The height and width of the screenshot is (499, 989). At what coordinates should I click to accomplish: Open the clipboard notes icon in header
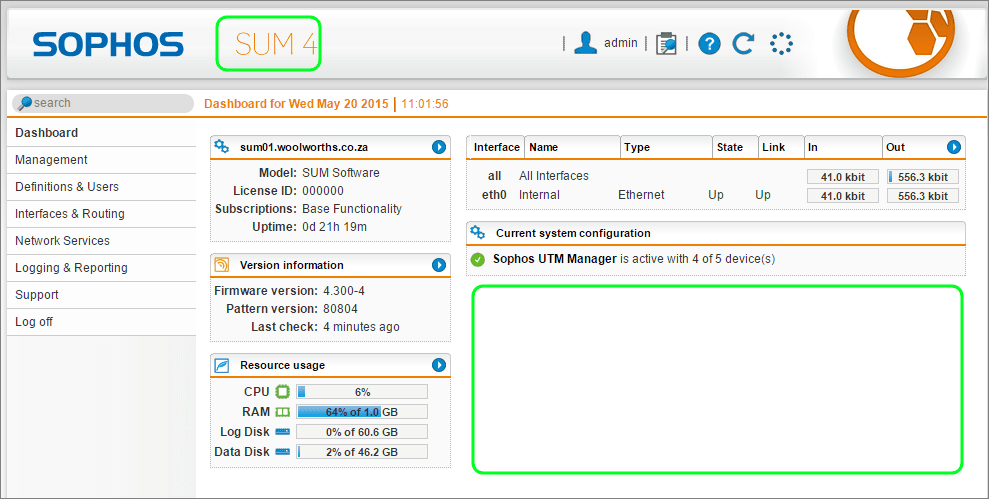666,44
